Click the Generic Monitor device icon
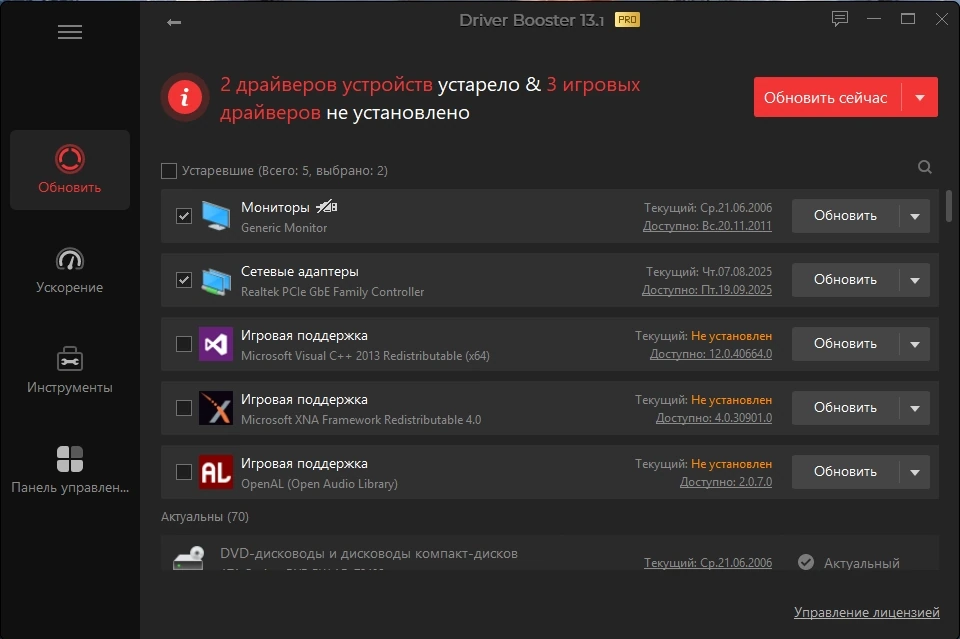The image size is (960, 639). point(216,216)
